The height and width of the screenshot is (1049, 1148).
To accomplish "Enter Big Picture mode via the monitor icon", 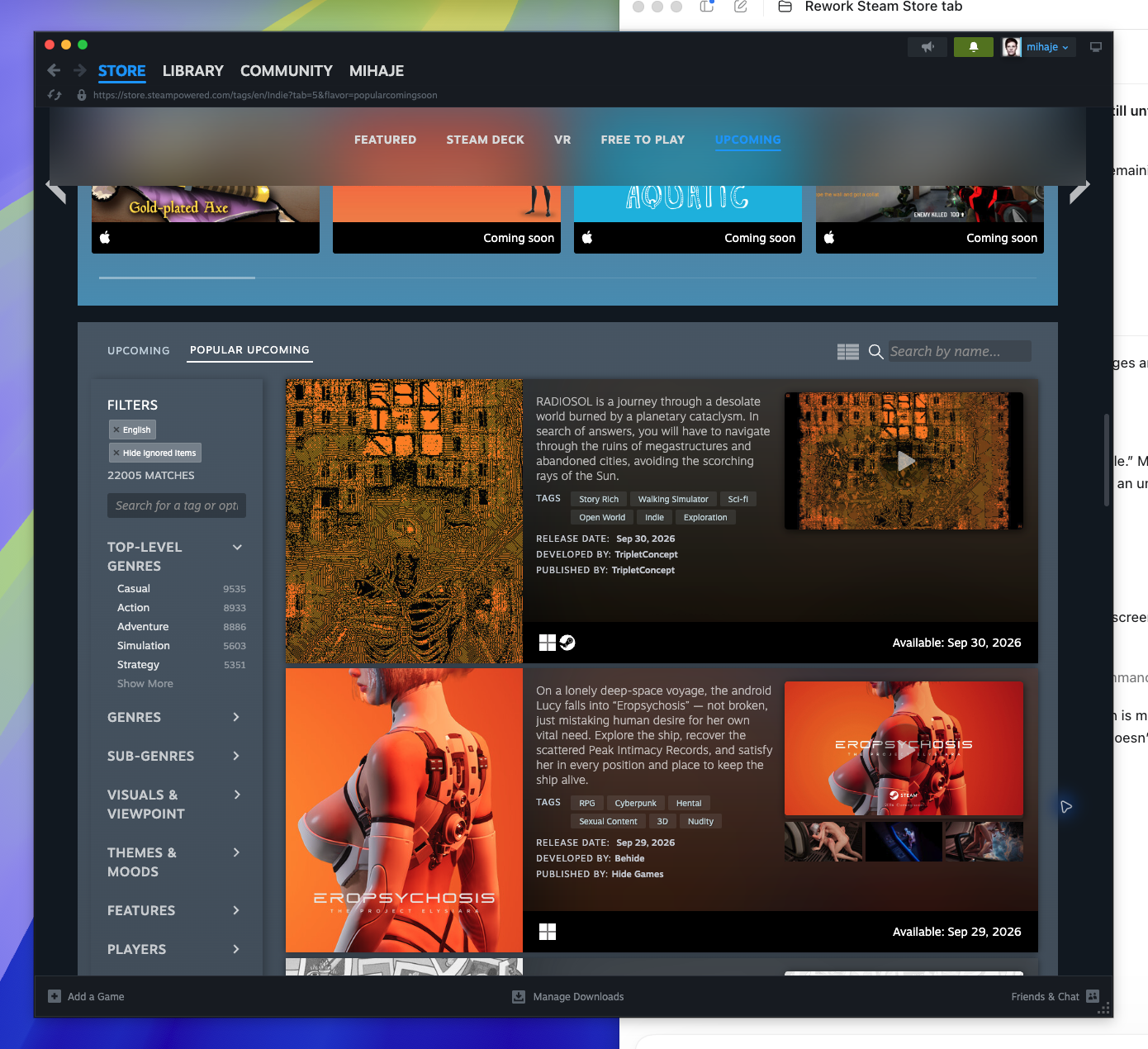I will pyautogui.click(x=1096, y=47).
